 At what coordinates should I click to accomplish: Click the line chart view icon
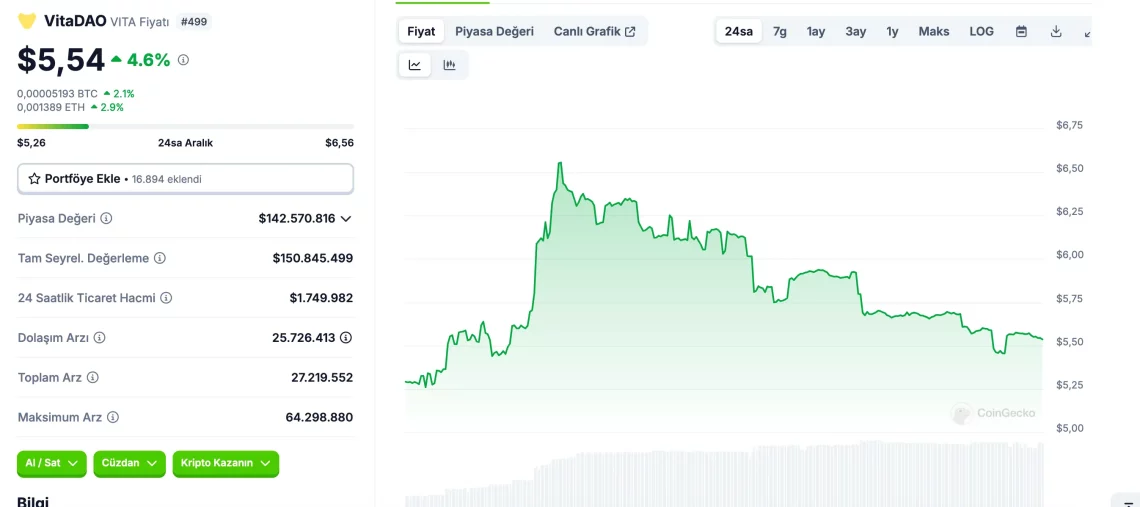click(415, 65)
